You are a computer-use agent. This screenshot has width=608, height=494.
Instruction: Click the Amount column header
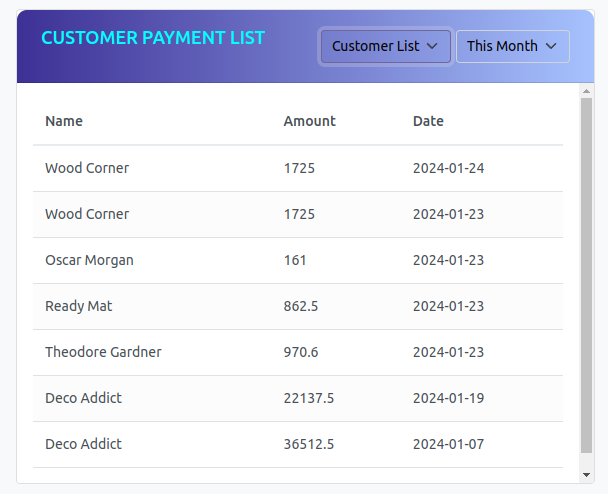(x=310, y=121)
